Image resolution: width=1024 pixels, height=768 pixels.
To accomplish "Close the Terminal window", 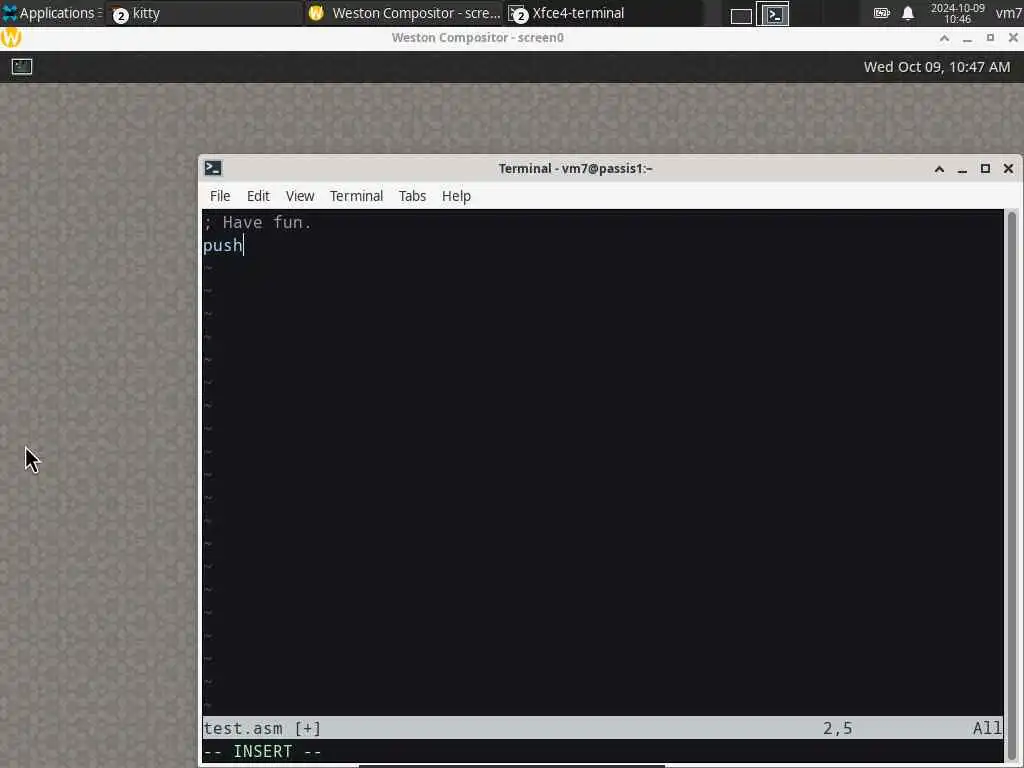I will point(1008,168).
